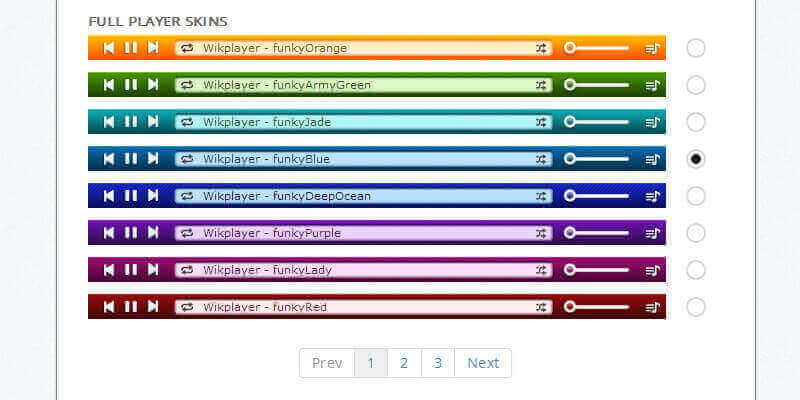Toggle shuffle on funkyBlue player

(541, 159)
